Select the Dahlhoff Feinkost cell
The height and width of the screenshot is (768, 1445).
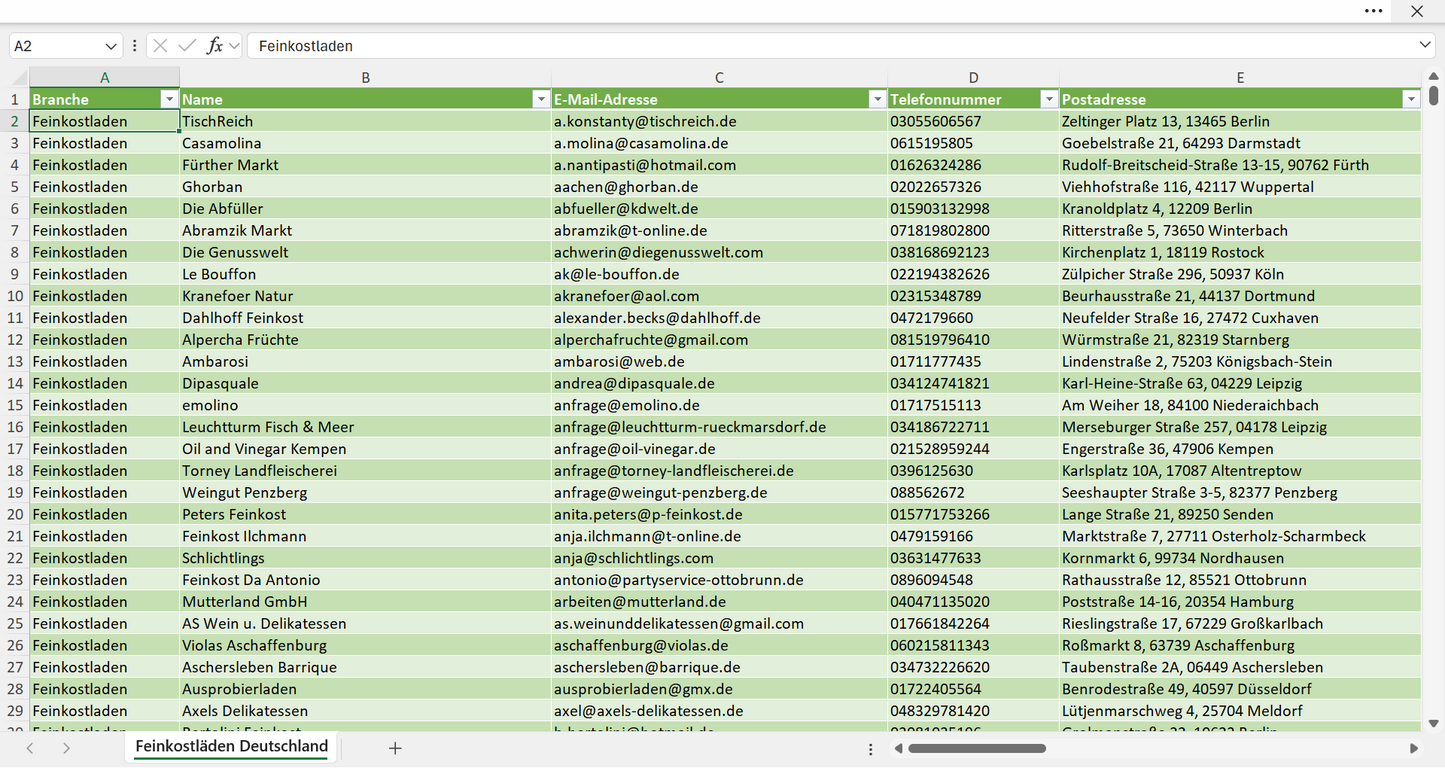[x=366, y=318]
